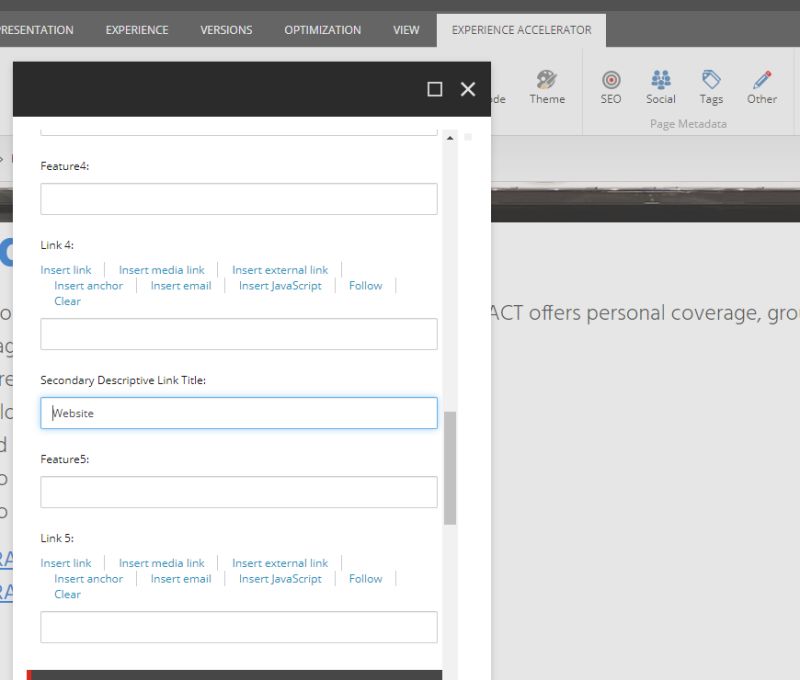
Task: Click inside the Feature4 text field
Action: coord(238,198)
